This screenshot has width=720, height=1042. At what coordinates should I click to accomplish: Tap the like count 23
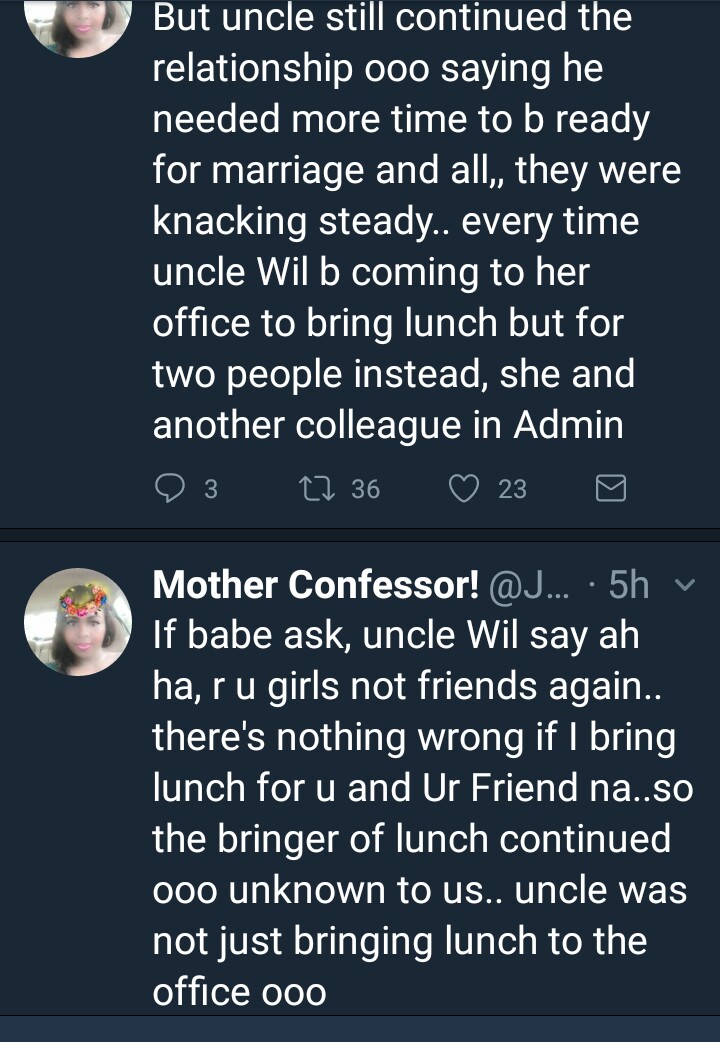coord(512,489)
